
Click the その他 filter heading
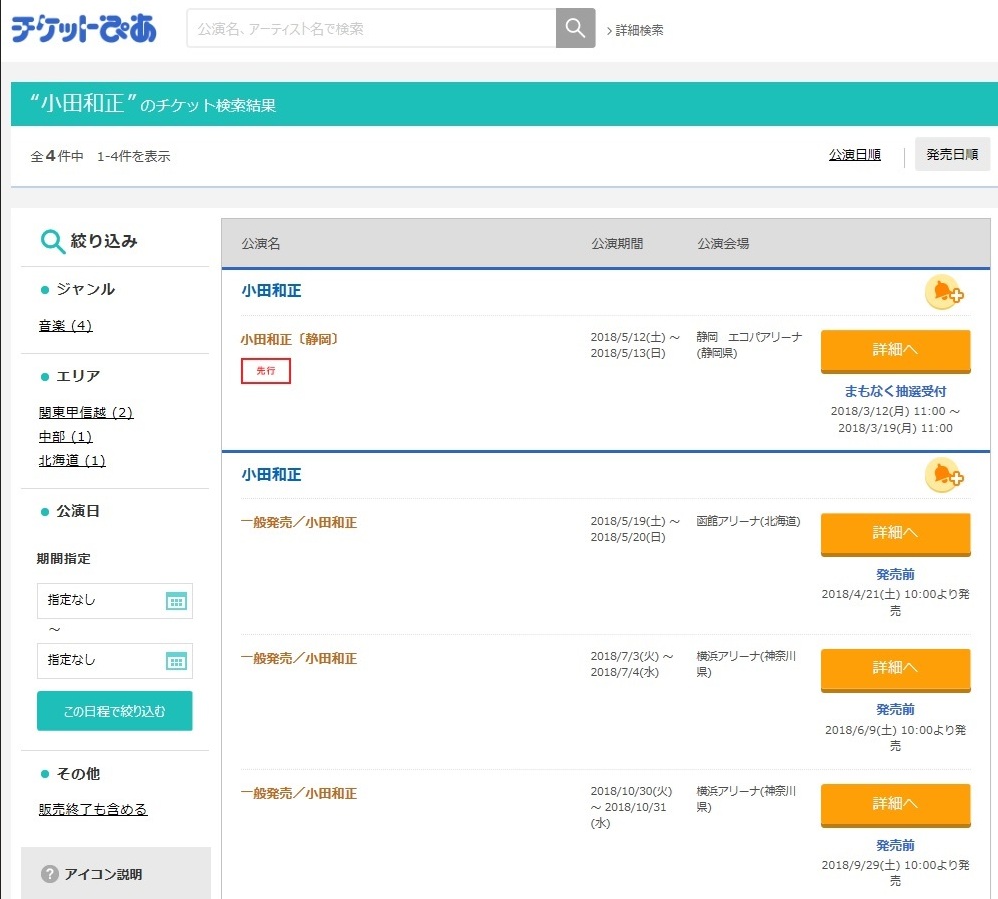coord(78,774)
